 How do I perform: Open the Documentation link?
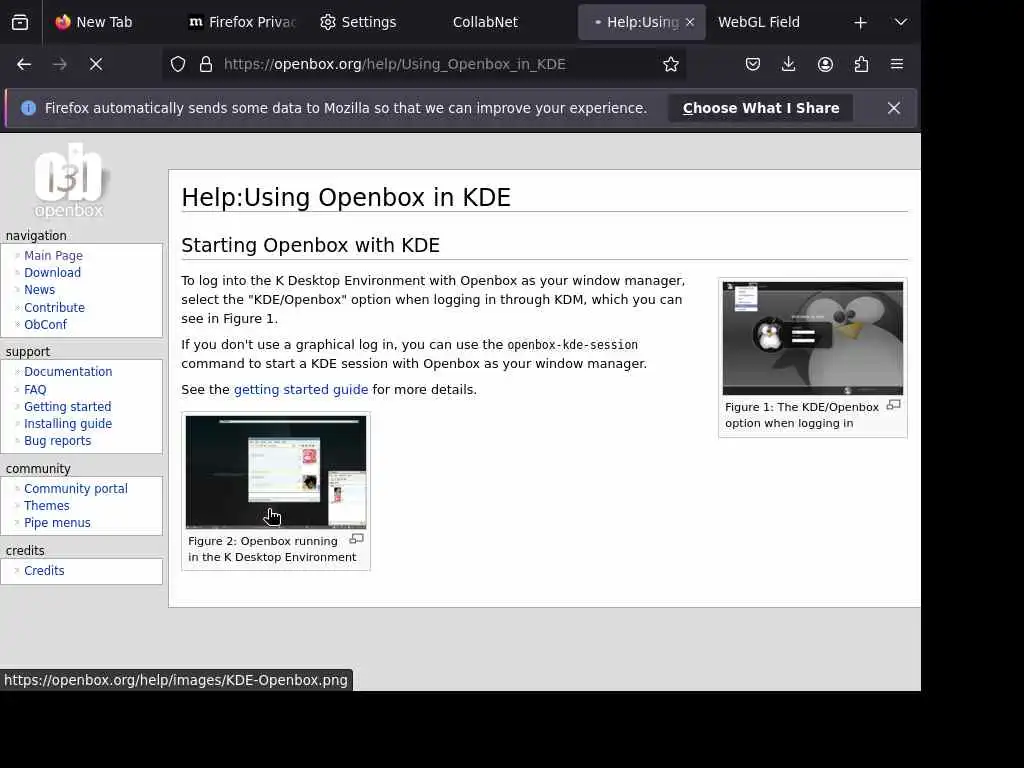[68, 372]
